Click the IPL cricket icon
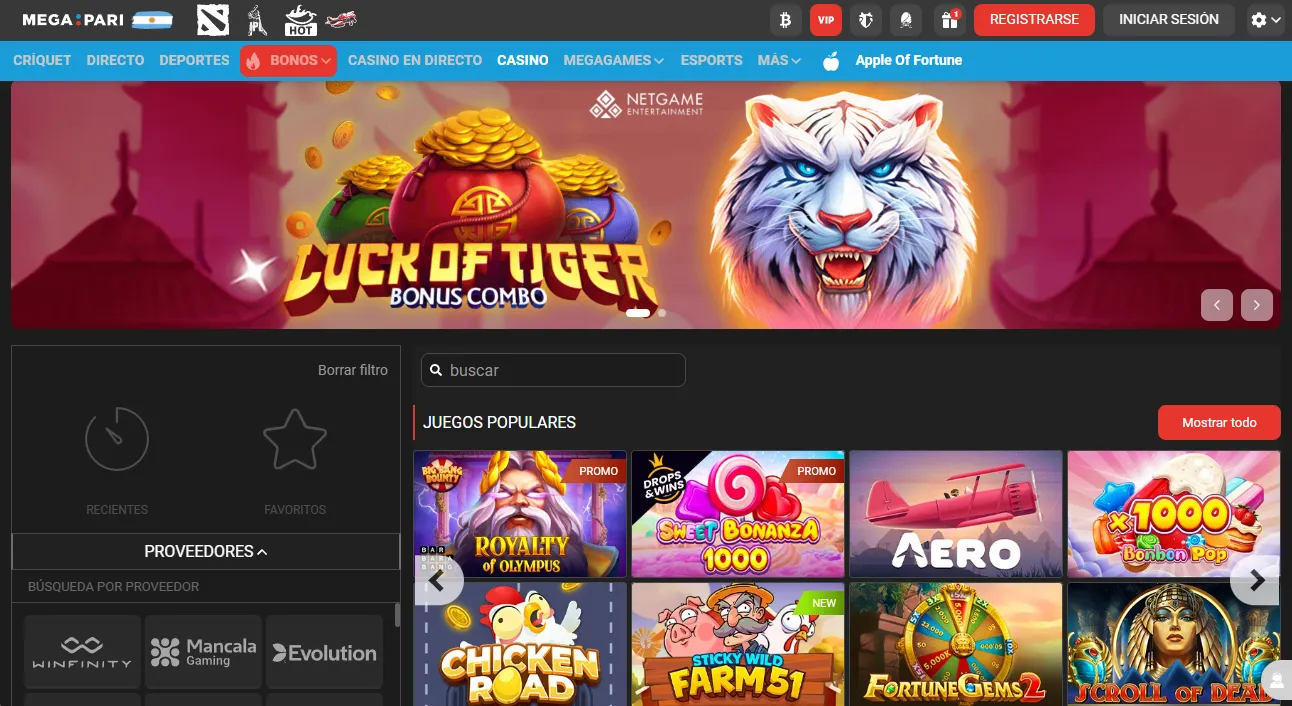 (x=255, y=19)
